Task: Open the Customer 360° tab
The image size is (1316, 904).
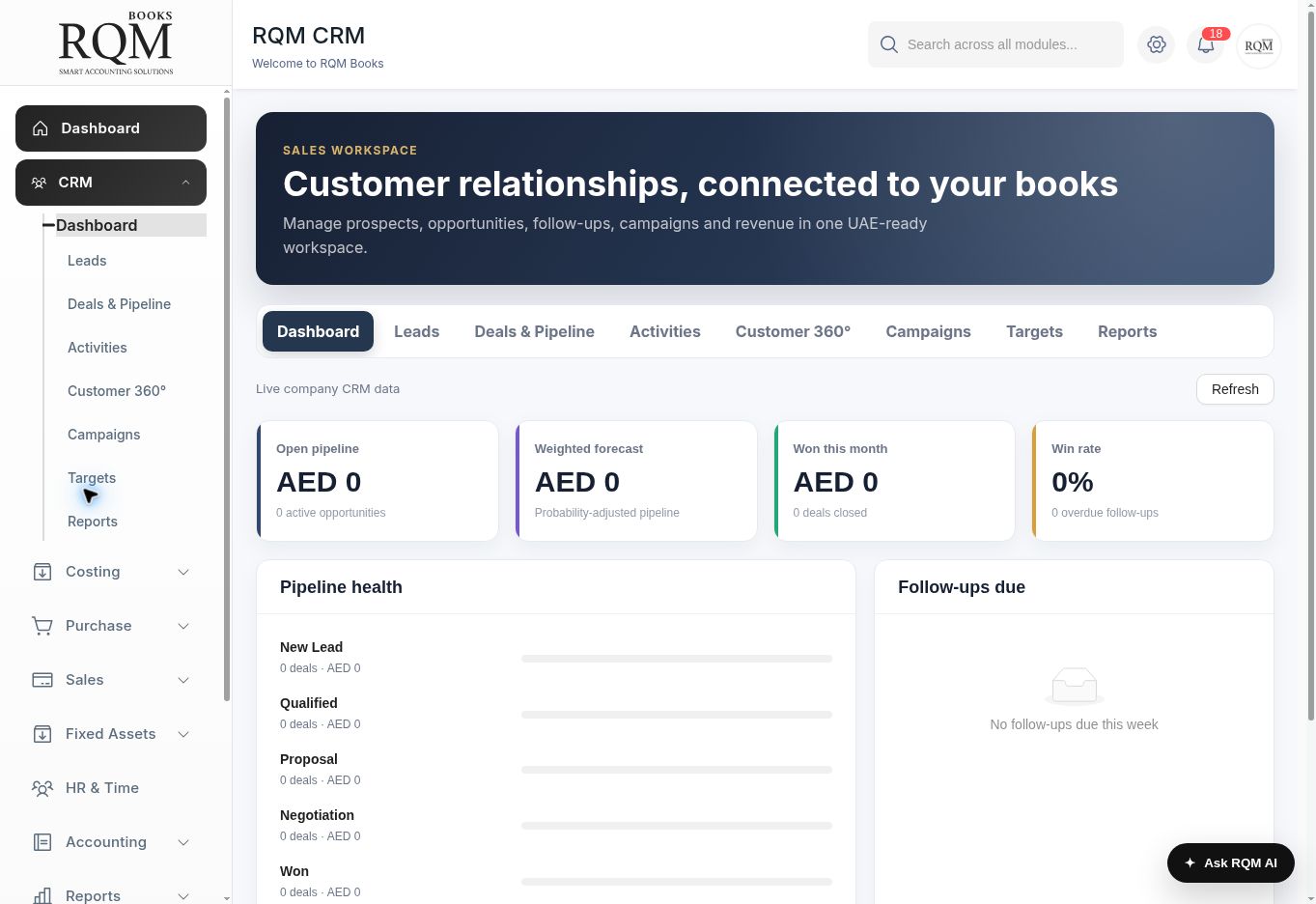Action: pyautogui.click(x=793, y=331)
